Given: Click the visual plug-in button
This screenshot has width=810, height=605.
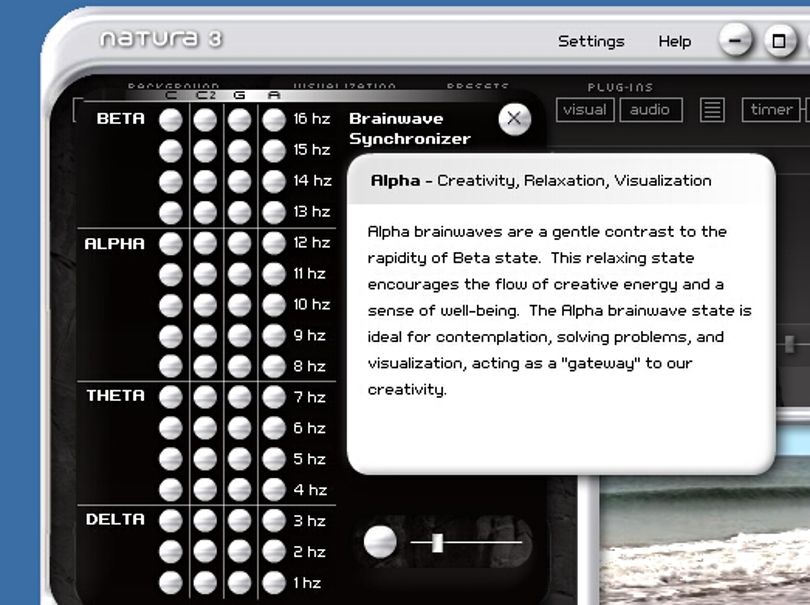Looking at the screenshot, I should 585,110.
